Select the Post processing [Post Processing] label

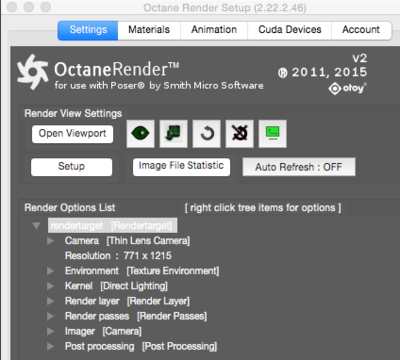point(141,346)
